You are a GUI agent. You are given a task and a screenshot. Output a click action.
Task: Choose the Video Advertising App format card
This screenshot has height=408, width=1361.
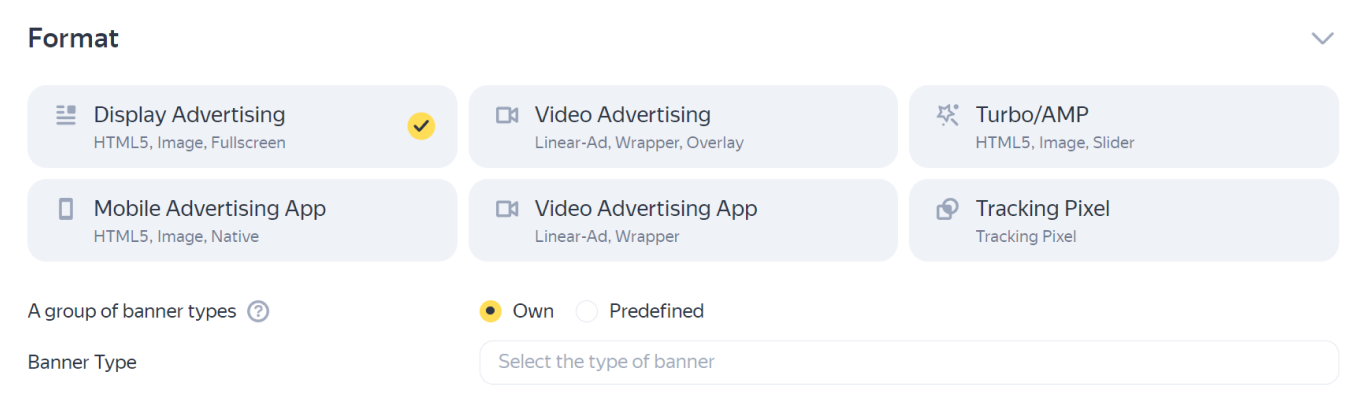point(683,220)
